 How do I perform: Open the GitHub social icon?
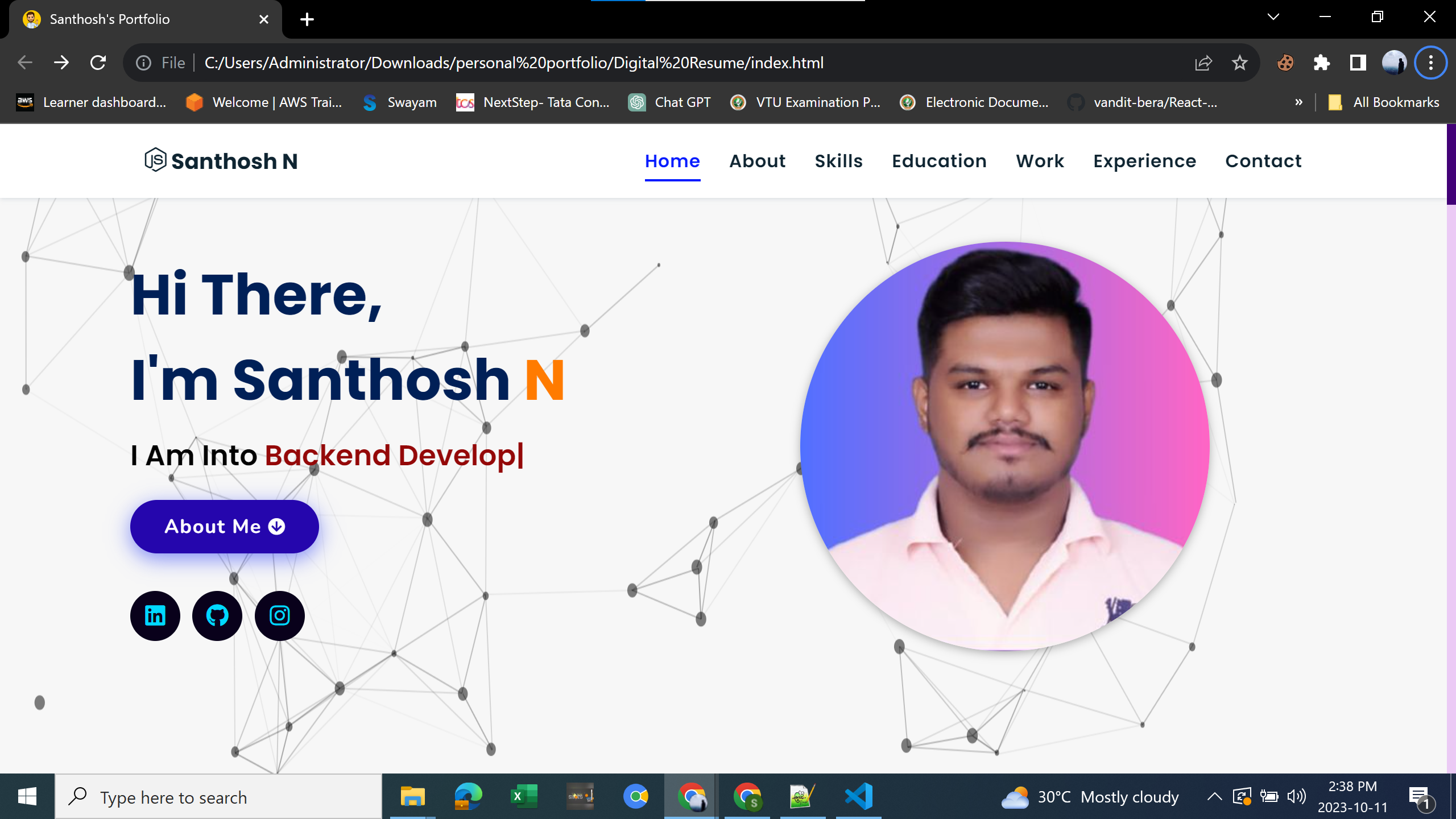217,615
